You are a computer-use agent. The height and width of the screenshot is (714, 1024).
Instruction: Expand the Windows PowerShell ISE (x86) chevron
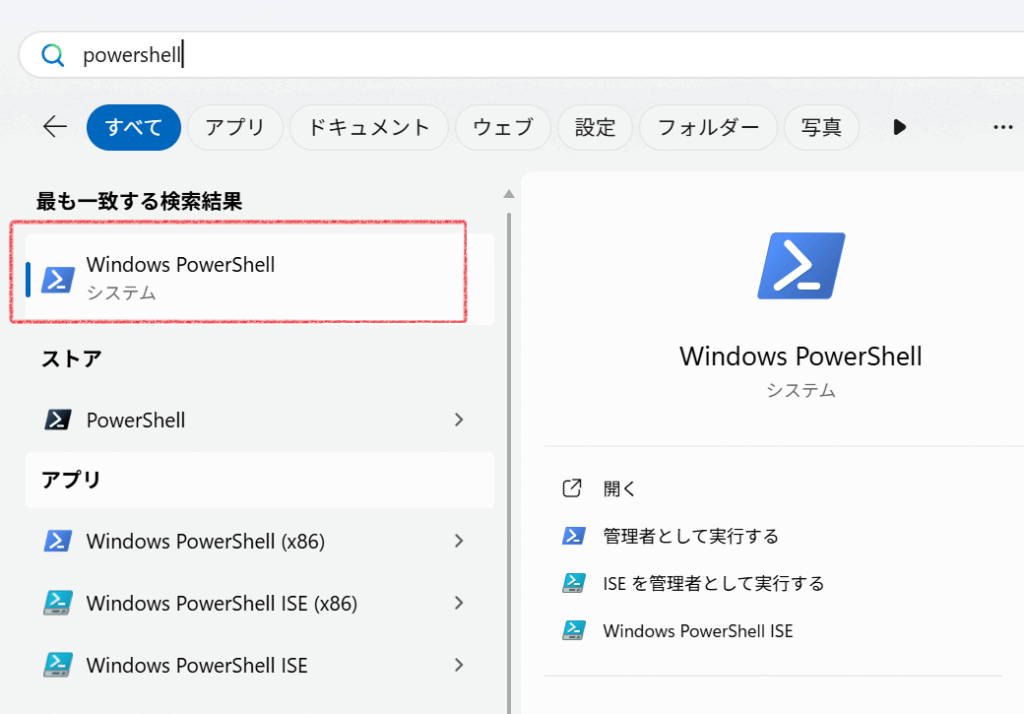[459, 603]
